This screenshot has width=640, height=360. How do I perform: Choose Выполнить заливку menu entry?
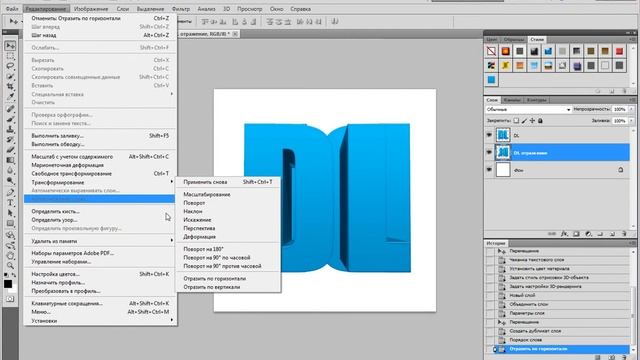tap(100, 136)
